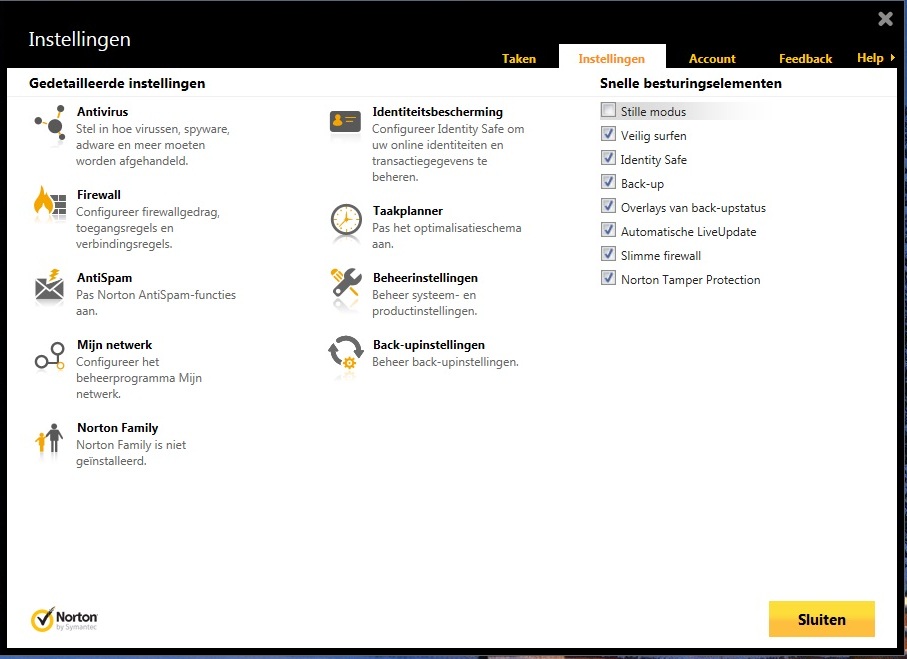
Task: Open the AntiSpam settings link
Action: (x=105, y=278)
